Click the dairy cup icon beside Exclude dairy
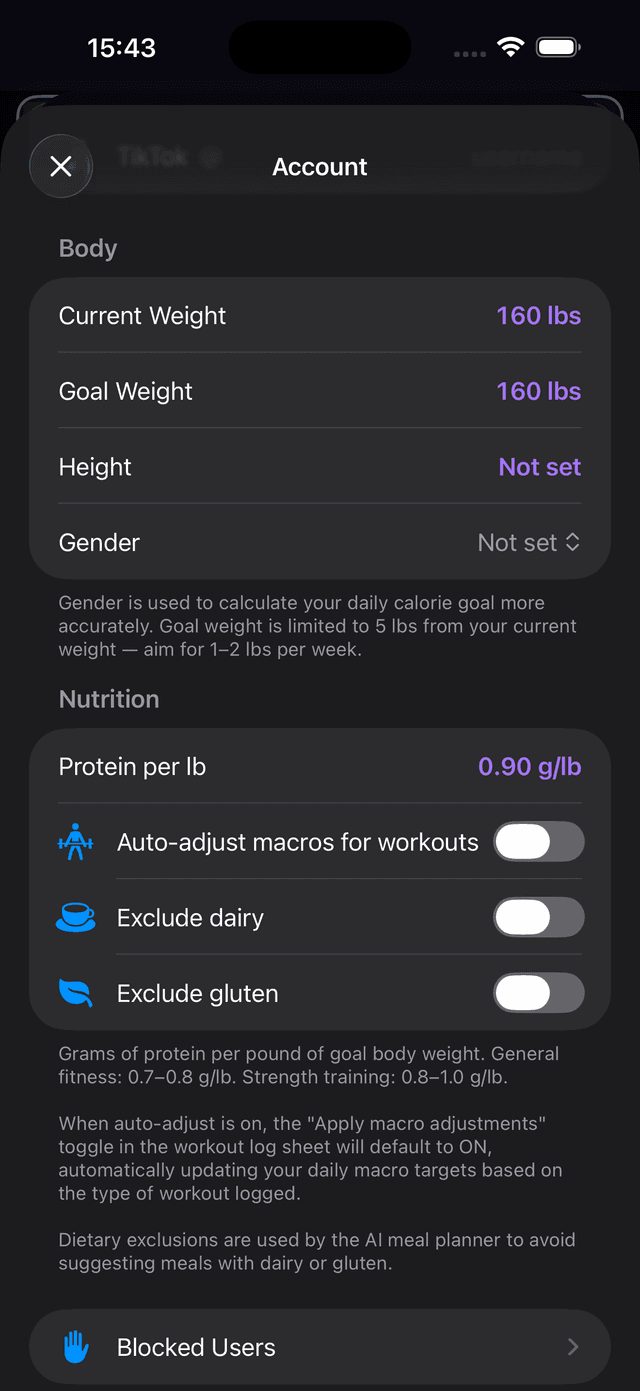 pos(77,917)
